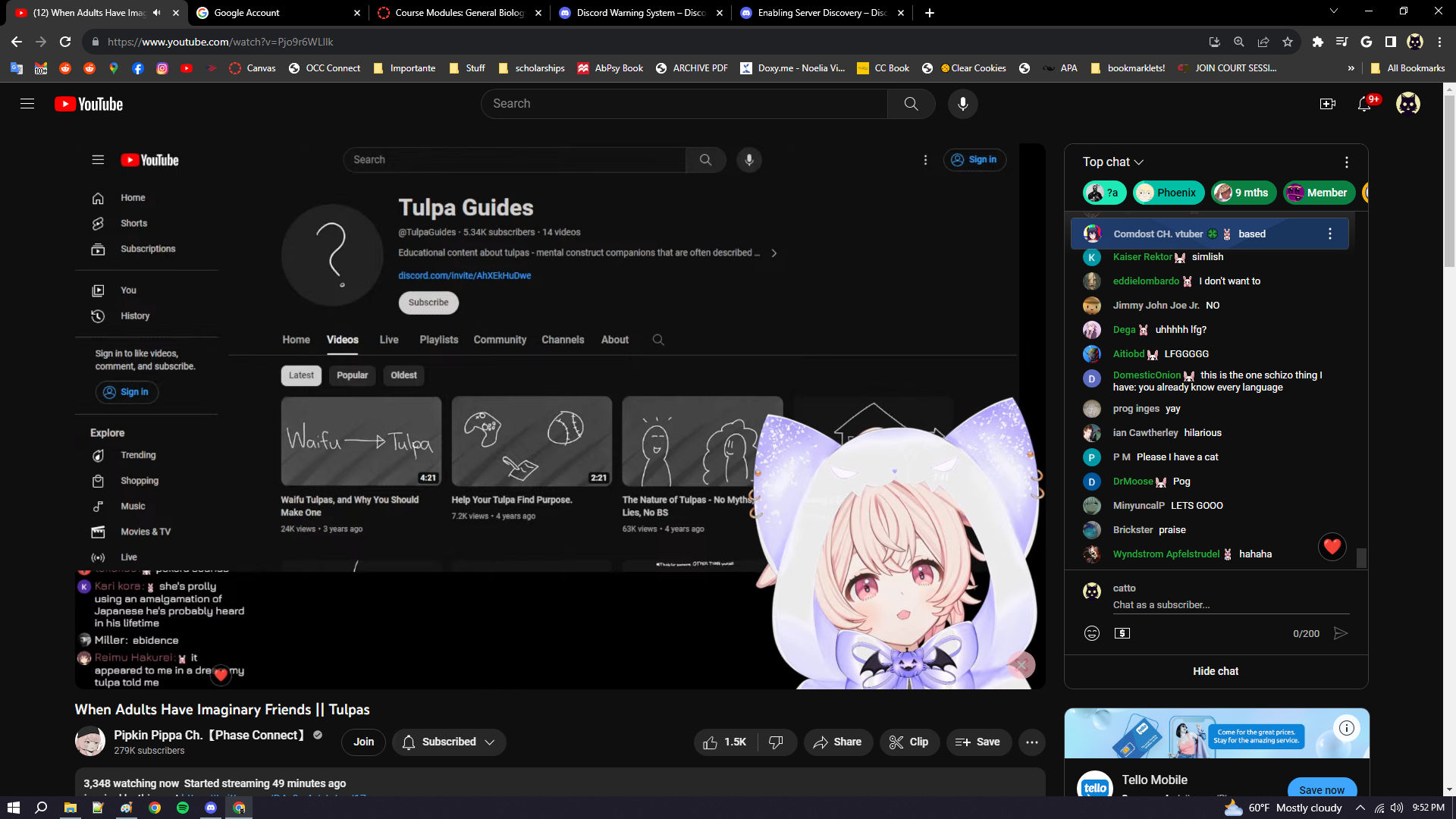The width and height of the screenshot is (1456, 819).
Task: Open the Chrome tab search dropdown
Action: (1334, 11)
